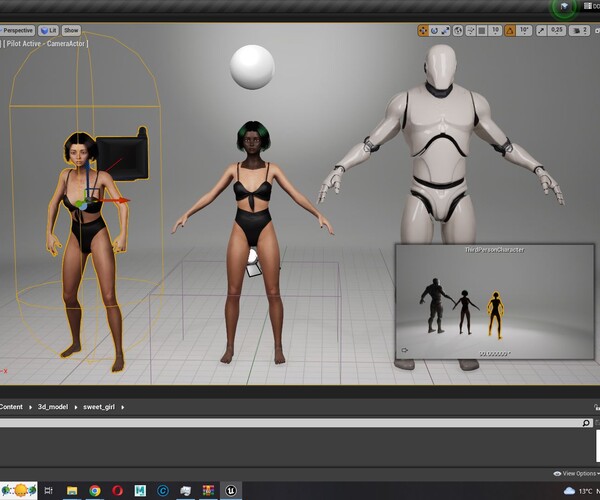Open scale snap 0,25 dropdown
Image resolution: width=600 pixels, height=500 pixels.
coord(557,31)
